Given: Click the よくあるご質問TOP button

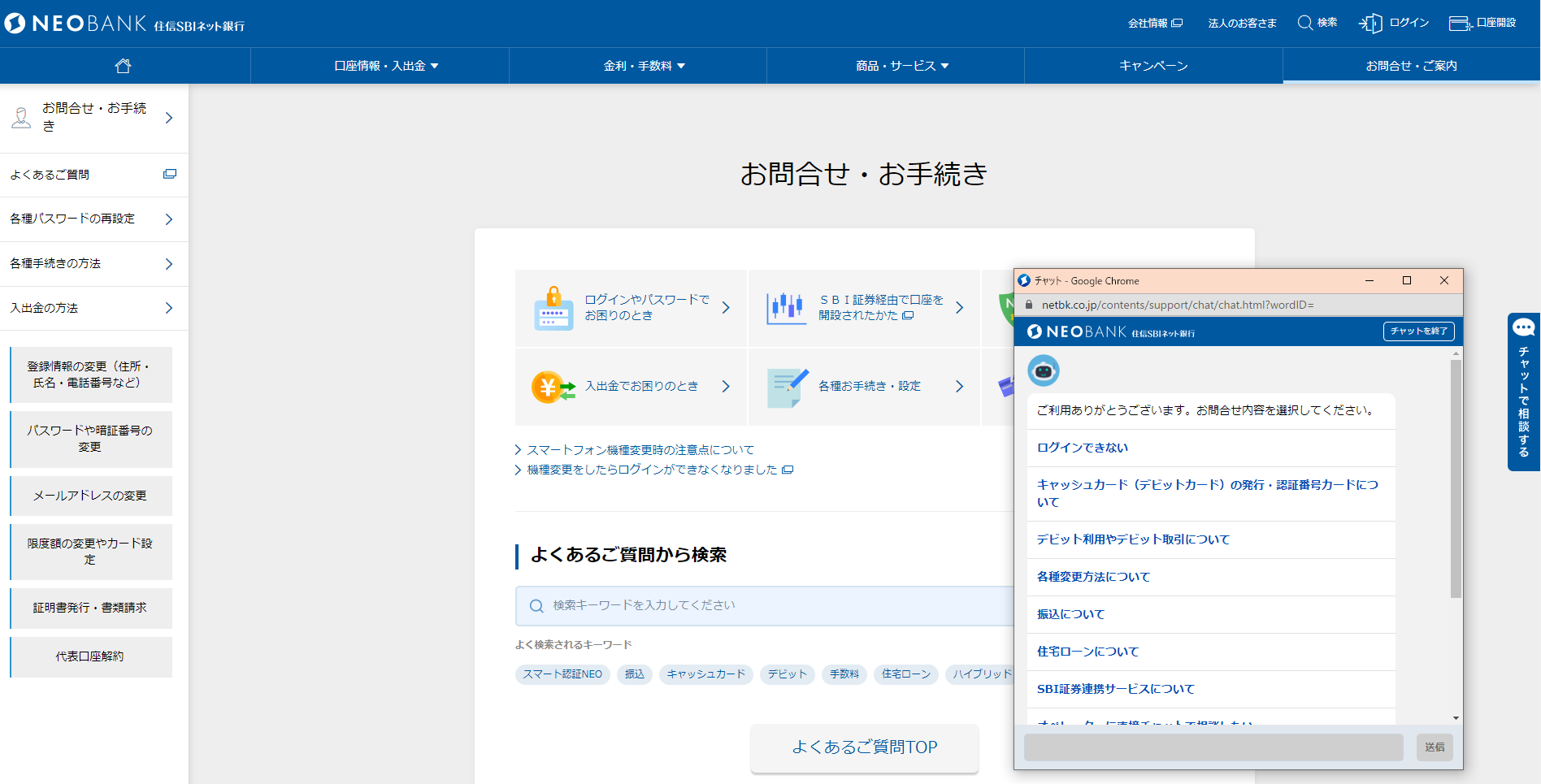Looking at the screenshot, I should pyautogui.click(x=865, y=747).
